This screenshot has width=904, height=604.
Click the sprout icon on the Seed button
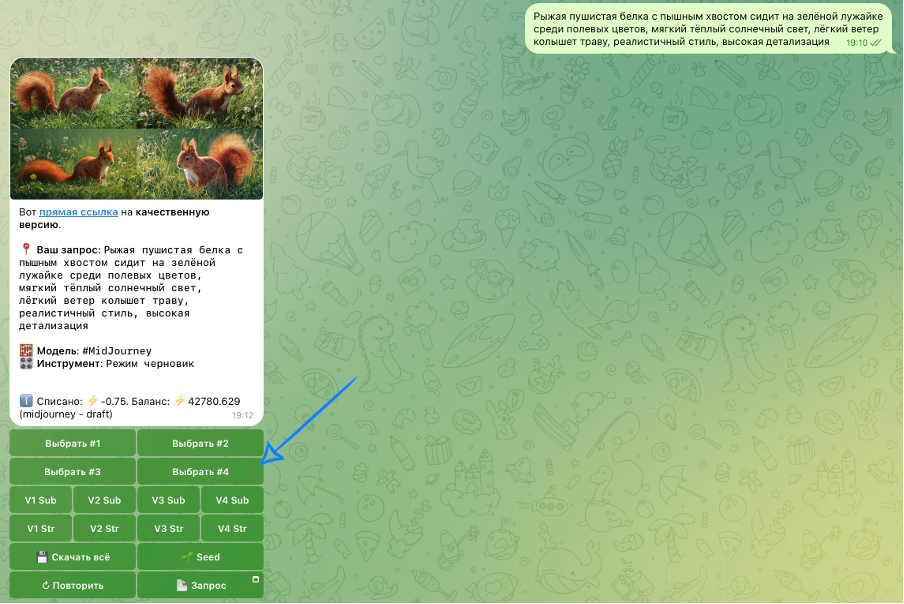187,557
